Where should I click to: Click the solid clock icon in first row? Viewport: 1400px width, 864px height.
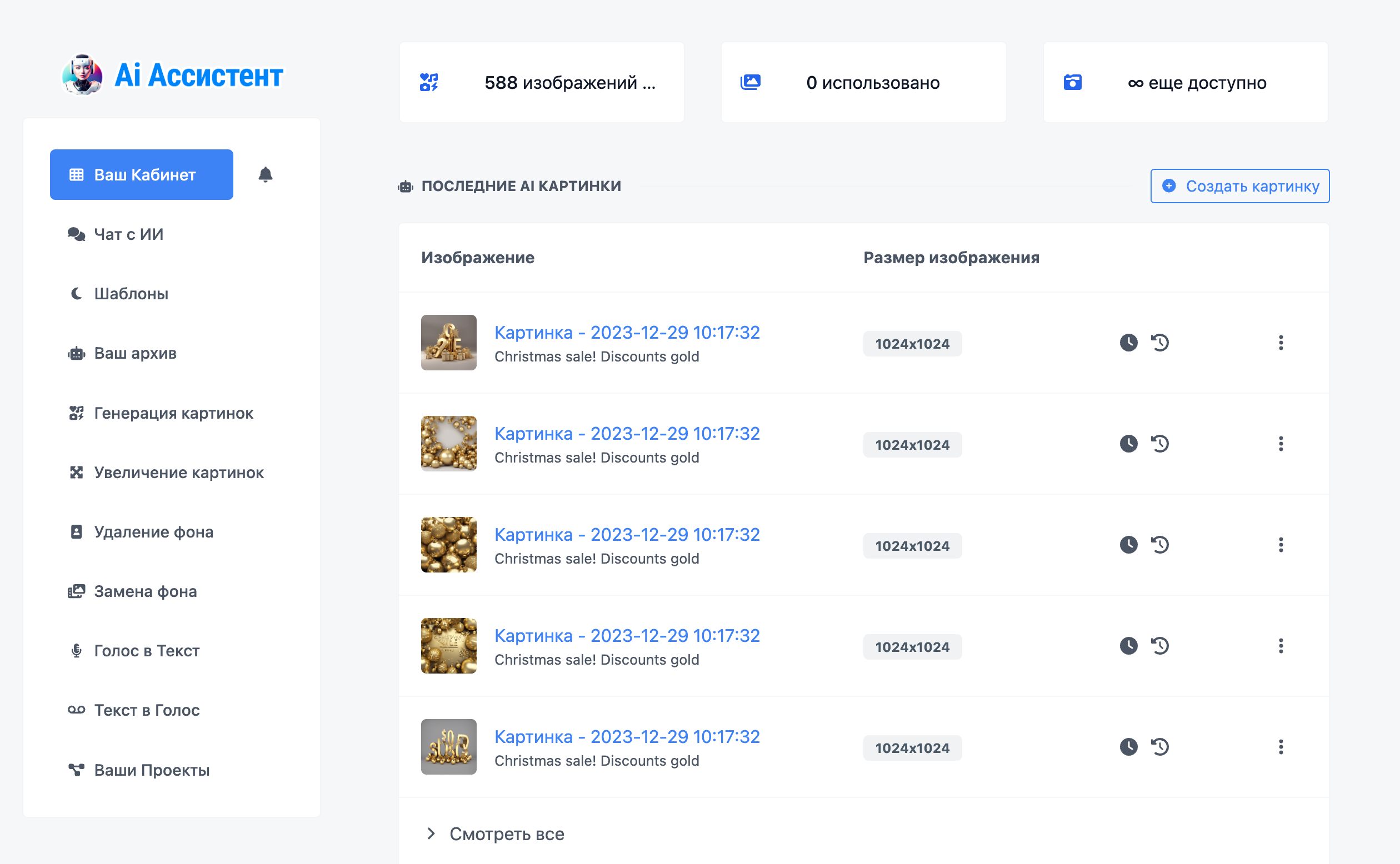click(x=1128, y=343)
